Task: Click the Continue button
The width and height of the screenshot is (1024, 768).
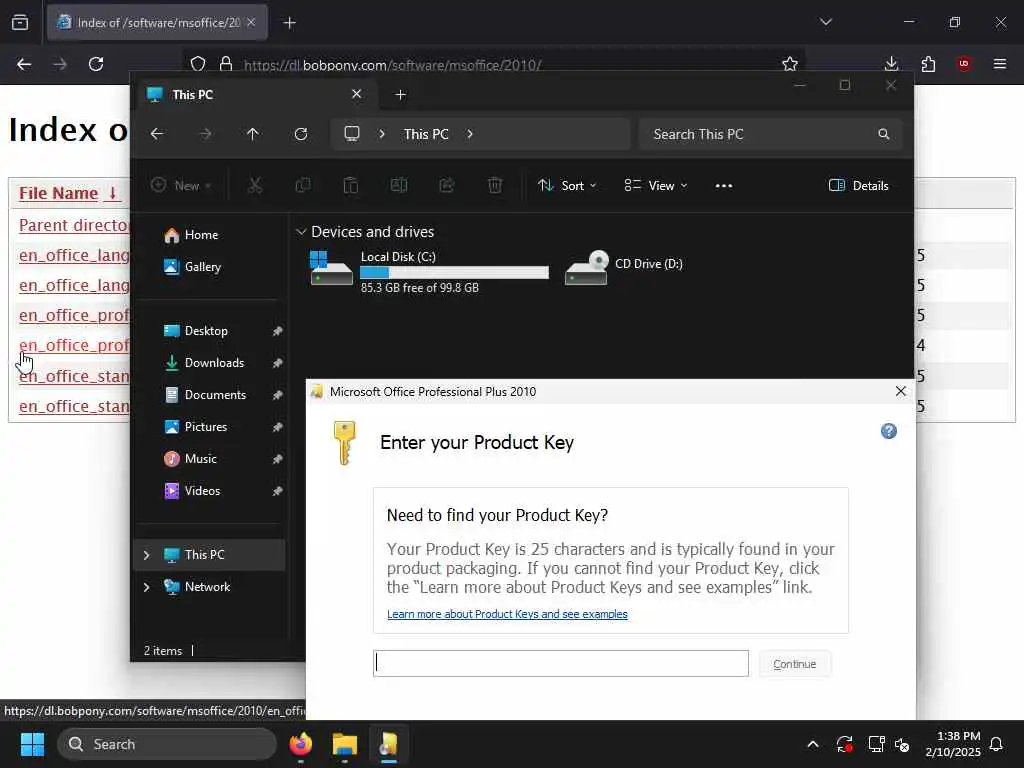Action: [795, 664]
